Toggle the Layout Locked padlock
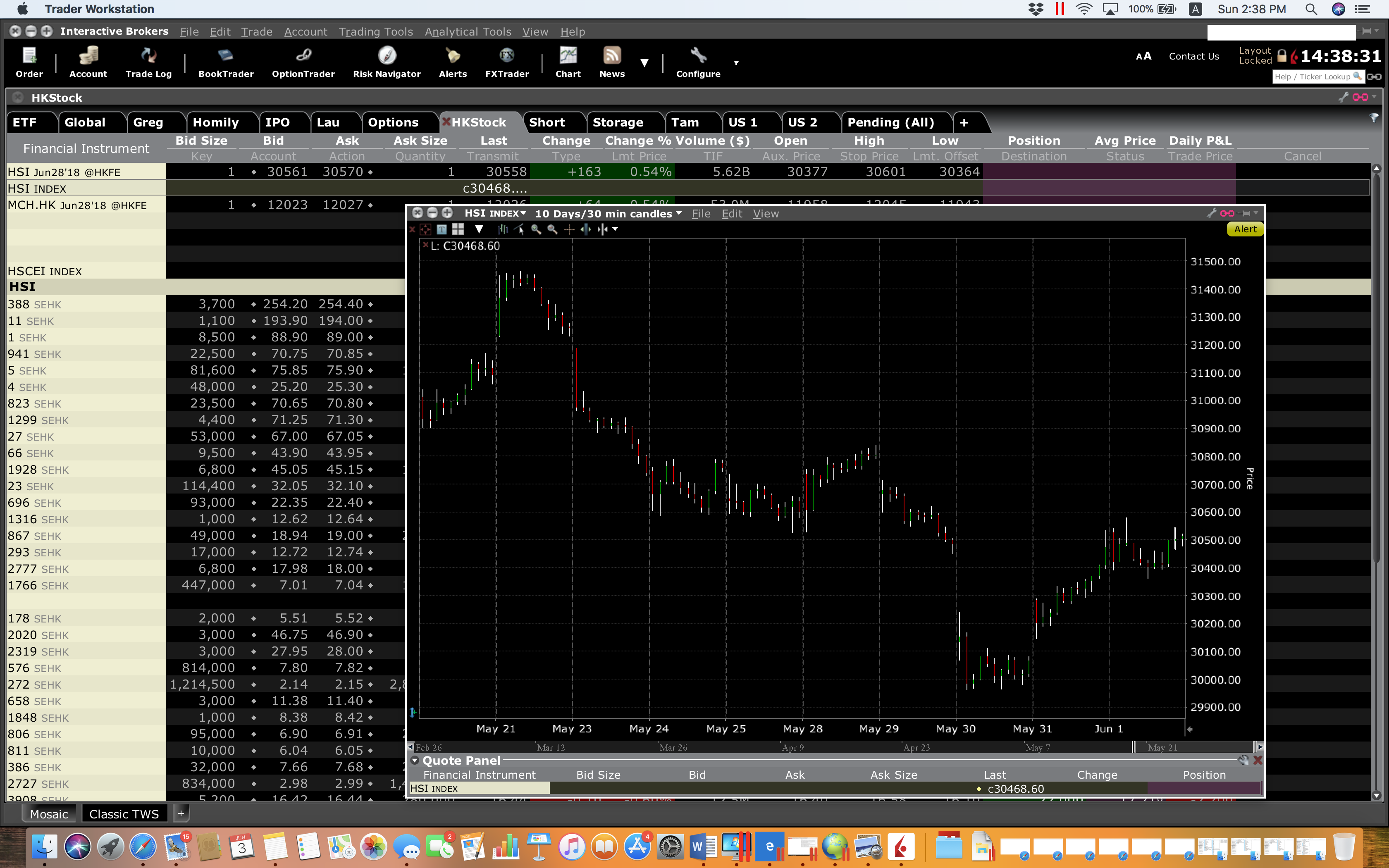 click(1282, 56)
